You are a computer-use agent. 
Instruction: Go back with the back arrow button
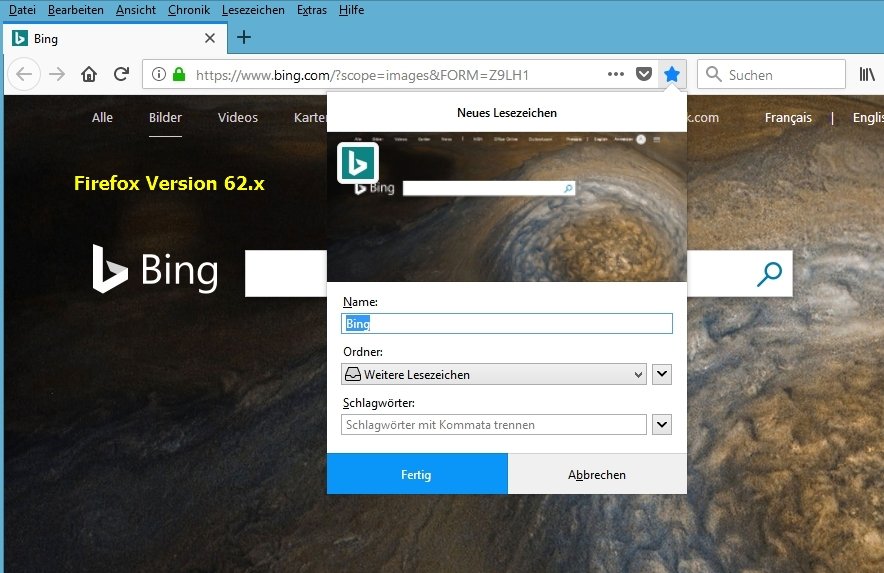[24, 74]
